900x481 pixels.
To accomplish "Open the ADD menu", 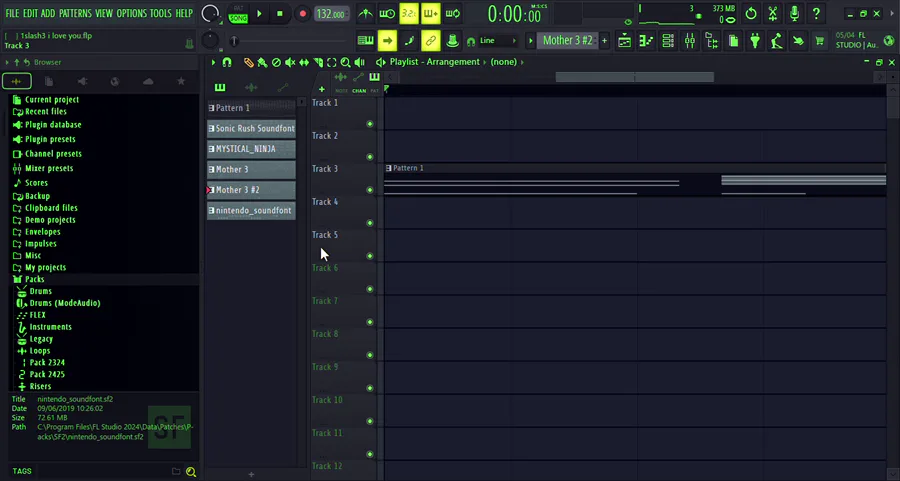I will [x=48, y=13].
